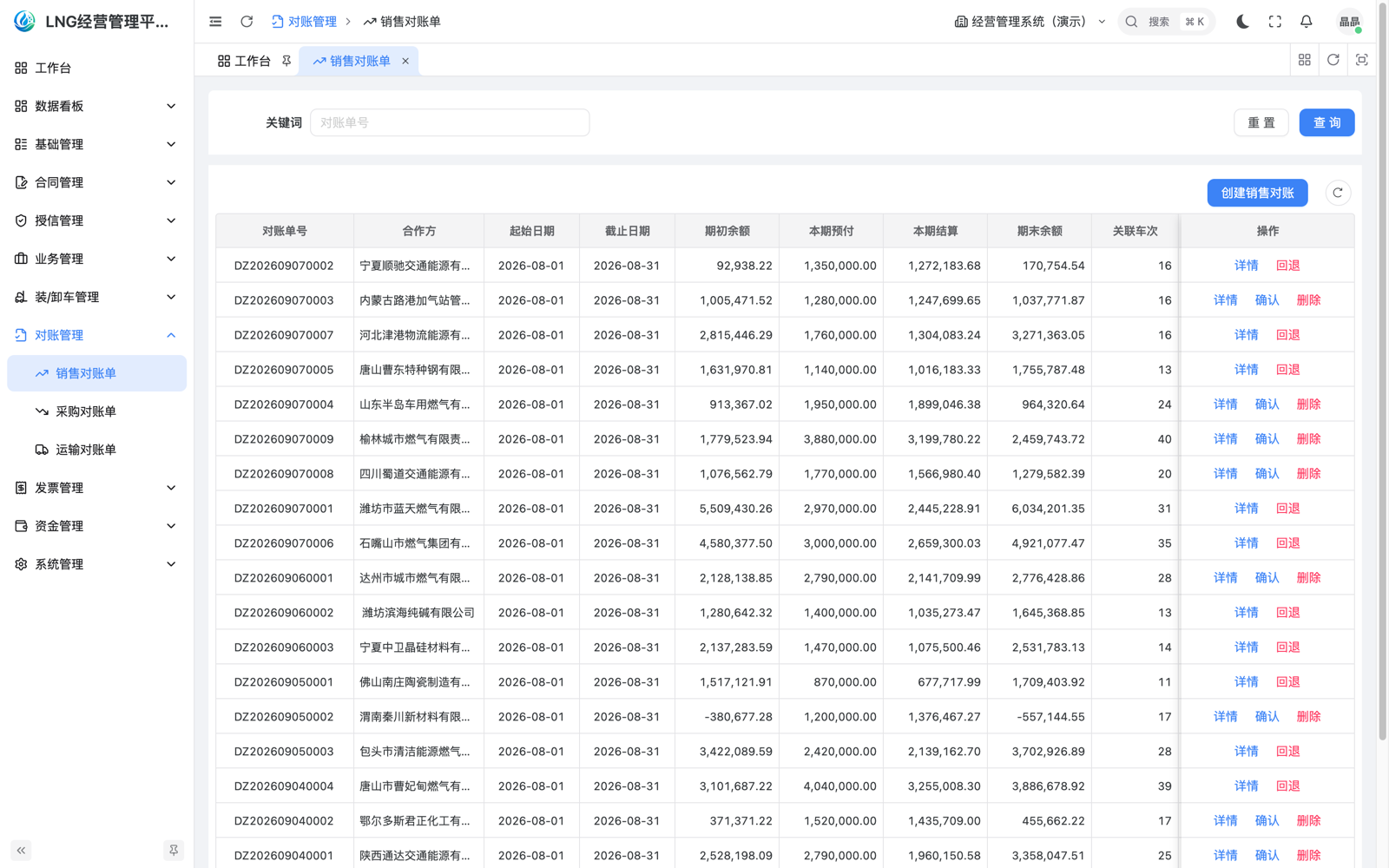
Task: Open tab grid layout icon
Action: tap(1304, 60)
